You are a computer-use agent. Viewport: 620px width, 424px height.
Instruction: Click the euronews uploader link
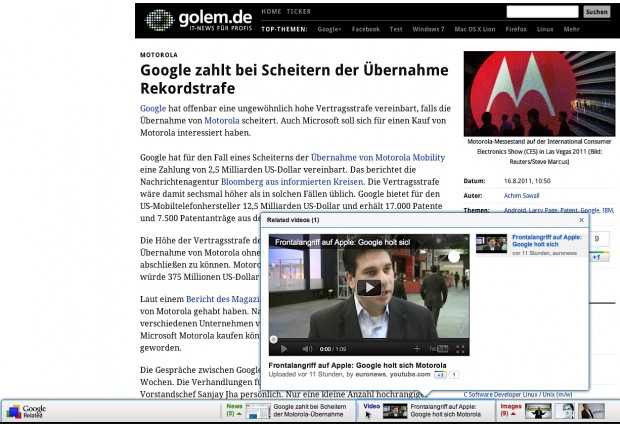click(370, 374)
